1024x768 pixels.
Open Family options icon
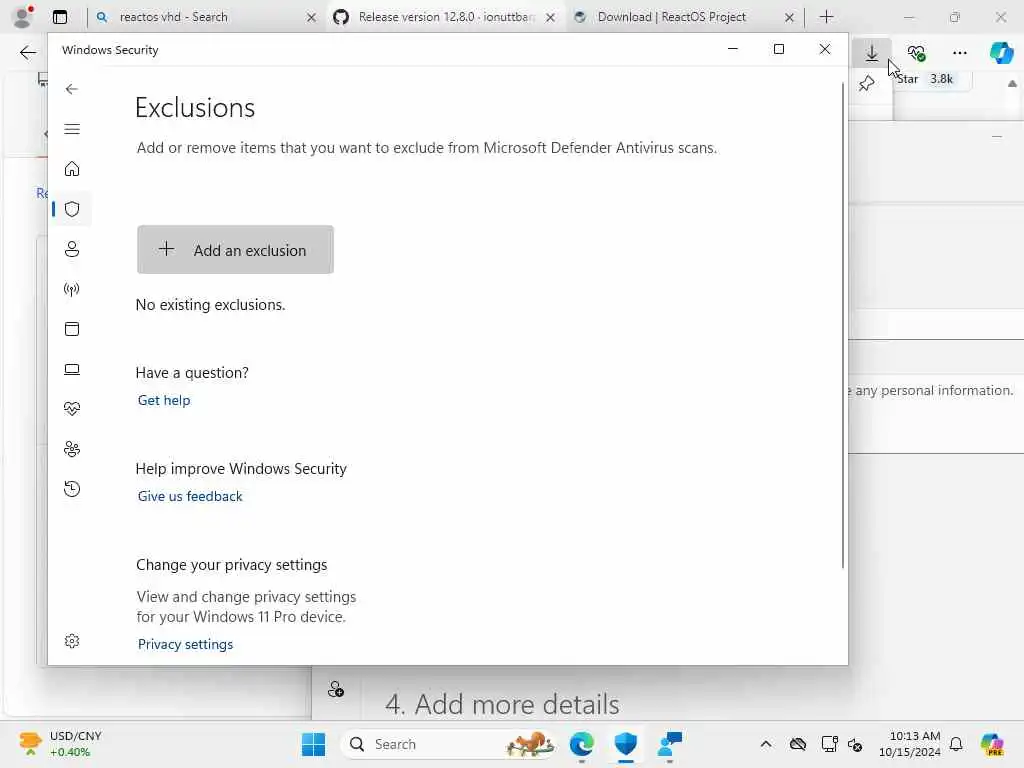[72, 449]
